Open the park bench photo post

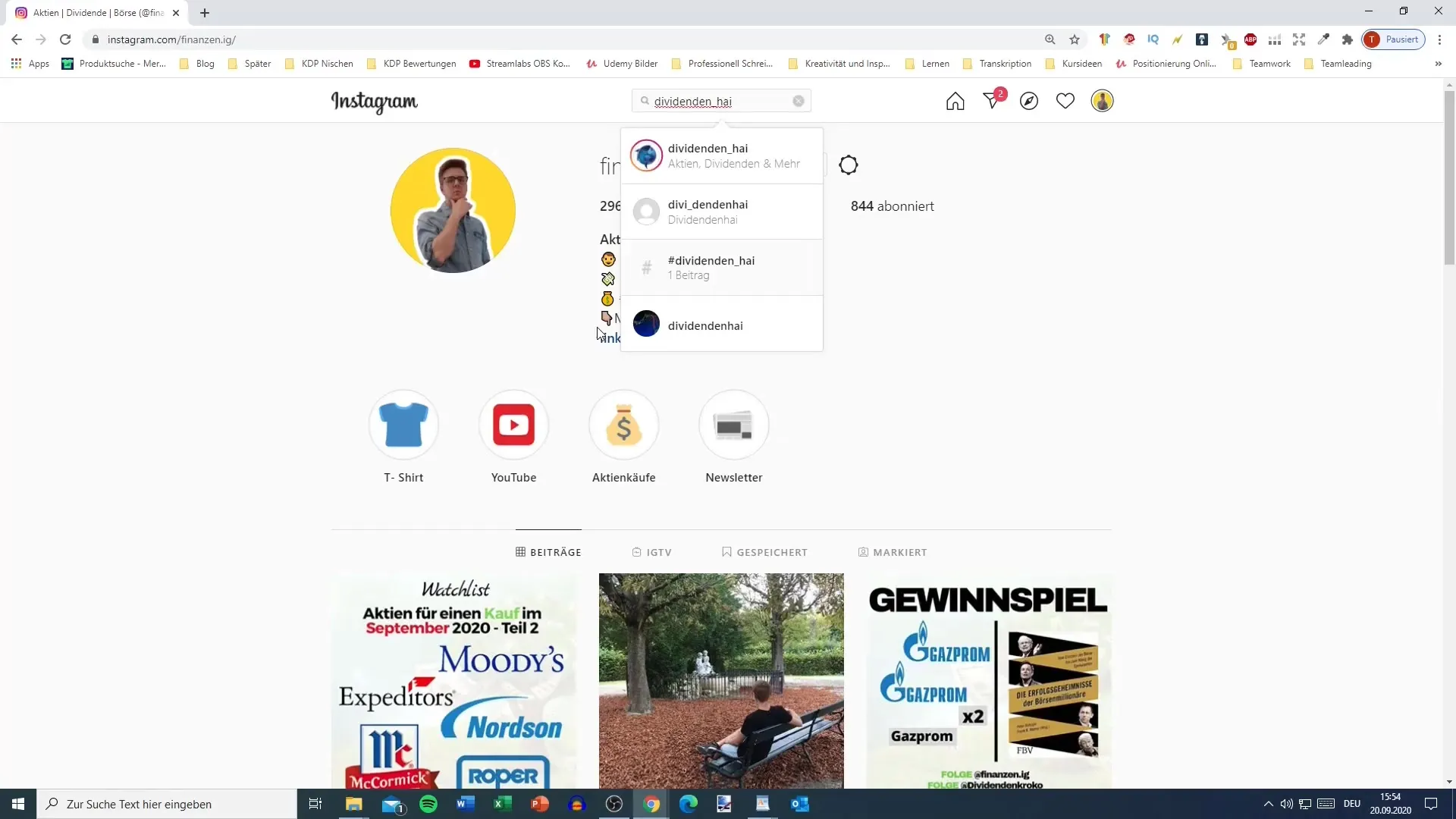(721, 681)
